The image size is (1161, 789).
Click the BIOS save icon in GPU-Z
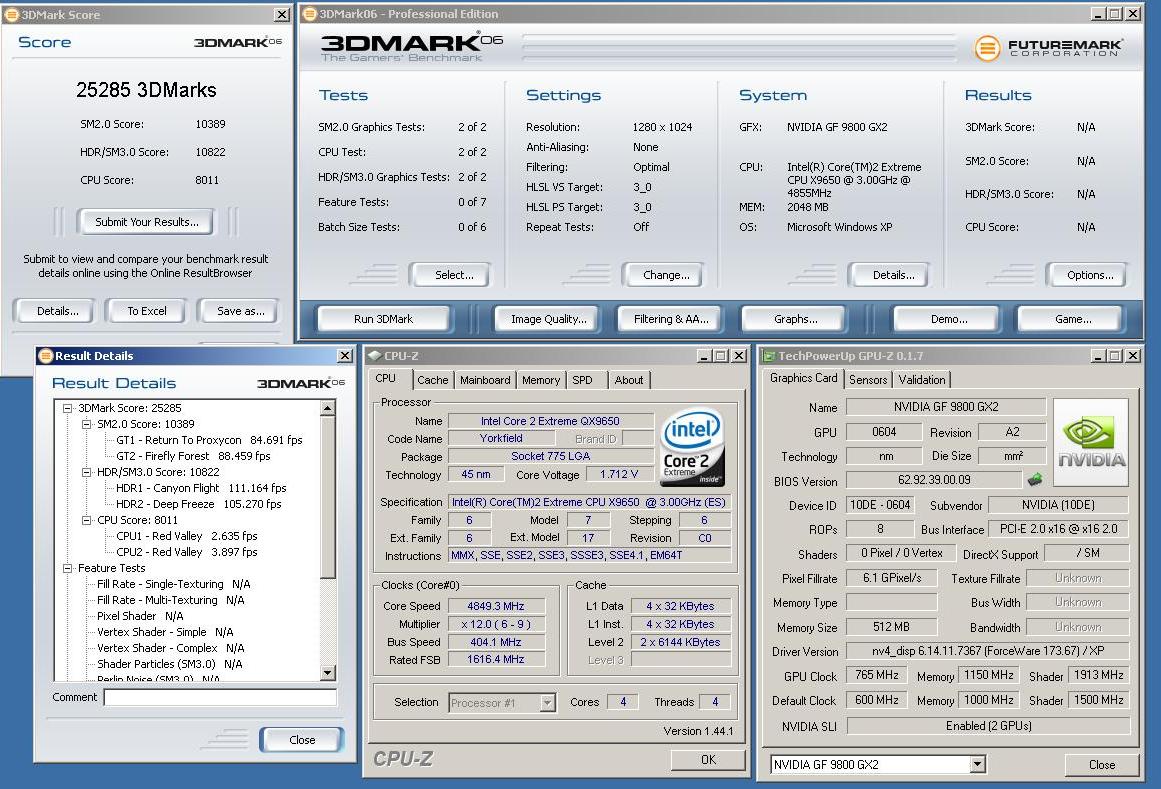[x=1035, y=480]
